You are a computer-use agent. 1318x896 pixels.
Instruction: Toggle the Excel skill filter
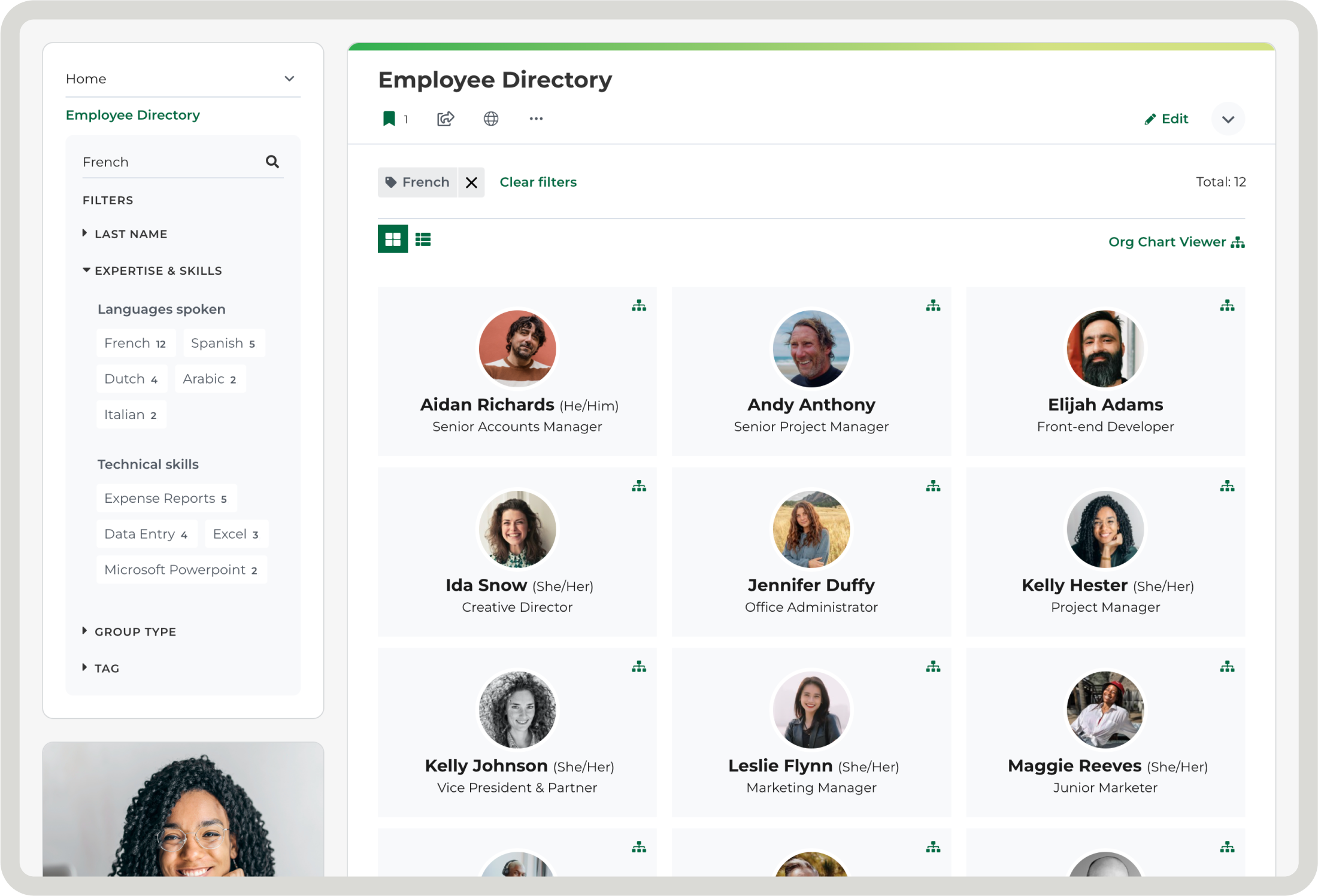(236, 534)
